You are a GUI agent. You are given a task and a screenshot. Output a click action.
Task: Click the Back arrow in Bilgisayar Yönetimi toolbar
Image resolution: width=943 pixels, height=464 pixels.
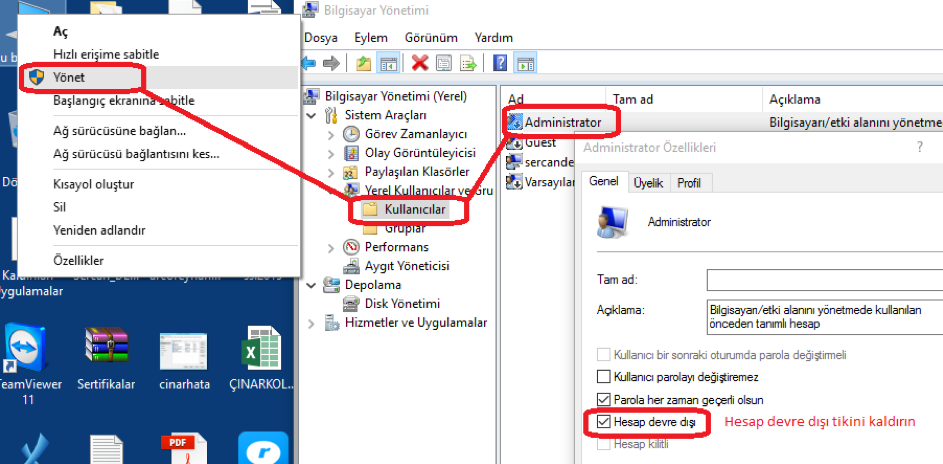(x=309, y=63)
